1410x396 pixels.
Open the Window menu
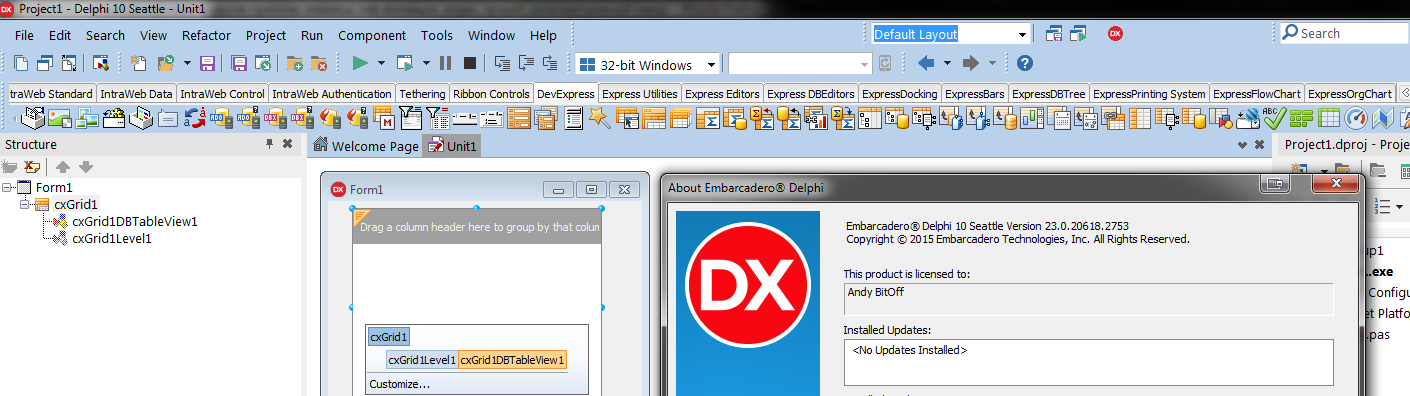pyautogui.click(x=492, y=35)
